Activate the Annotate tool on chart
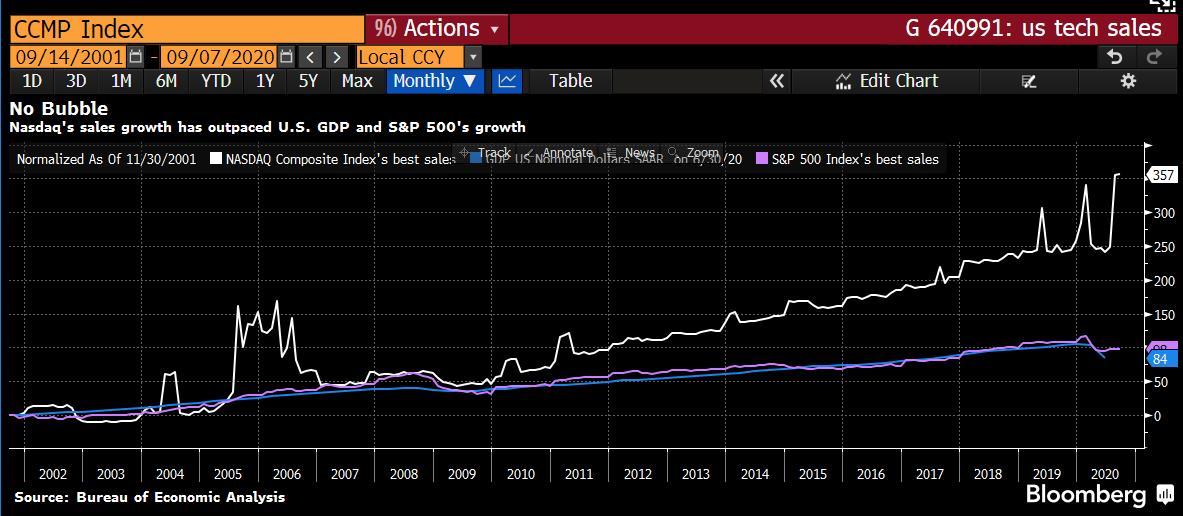1183x516 pixels. (x=561, y=152)
